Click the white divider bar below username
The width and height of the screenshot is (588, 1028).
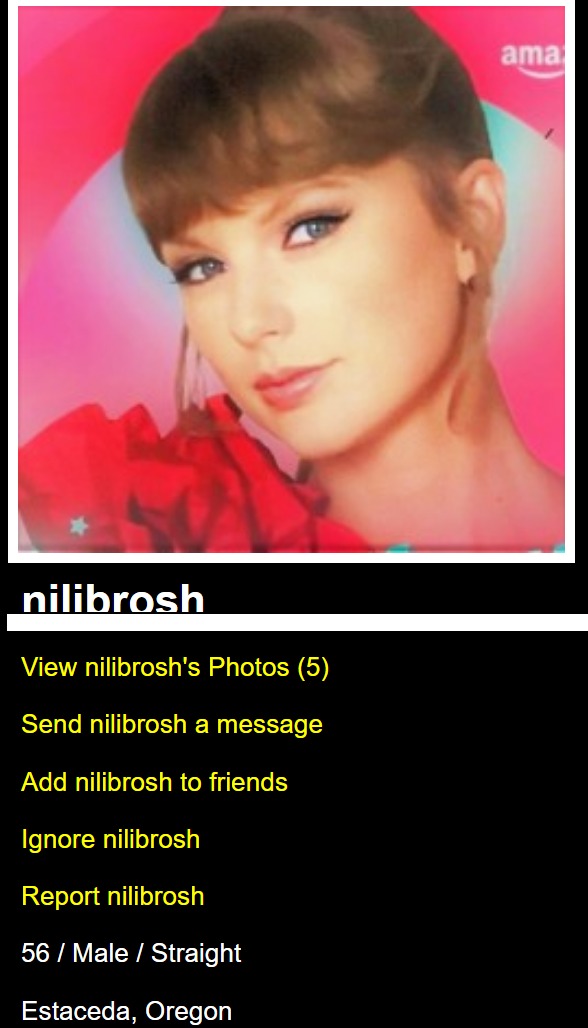298,622
